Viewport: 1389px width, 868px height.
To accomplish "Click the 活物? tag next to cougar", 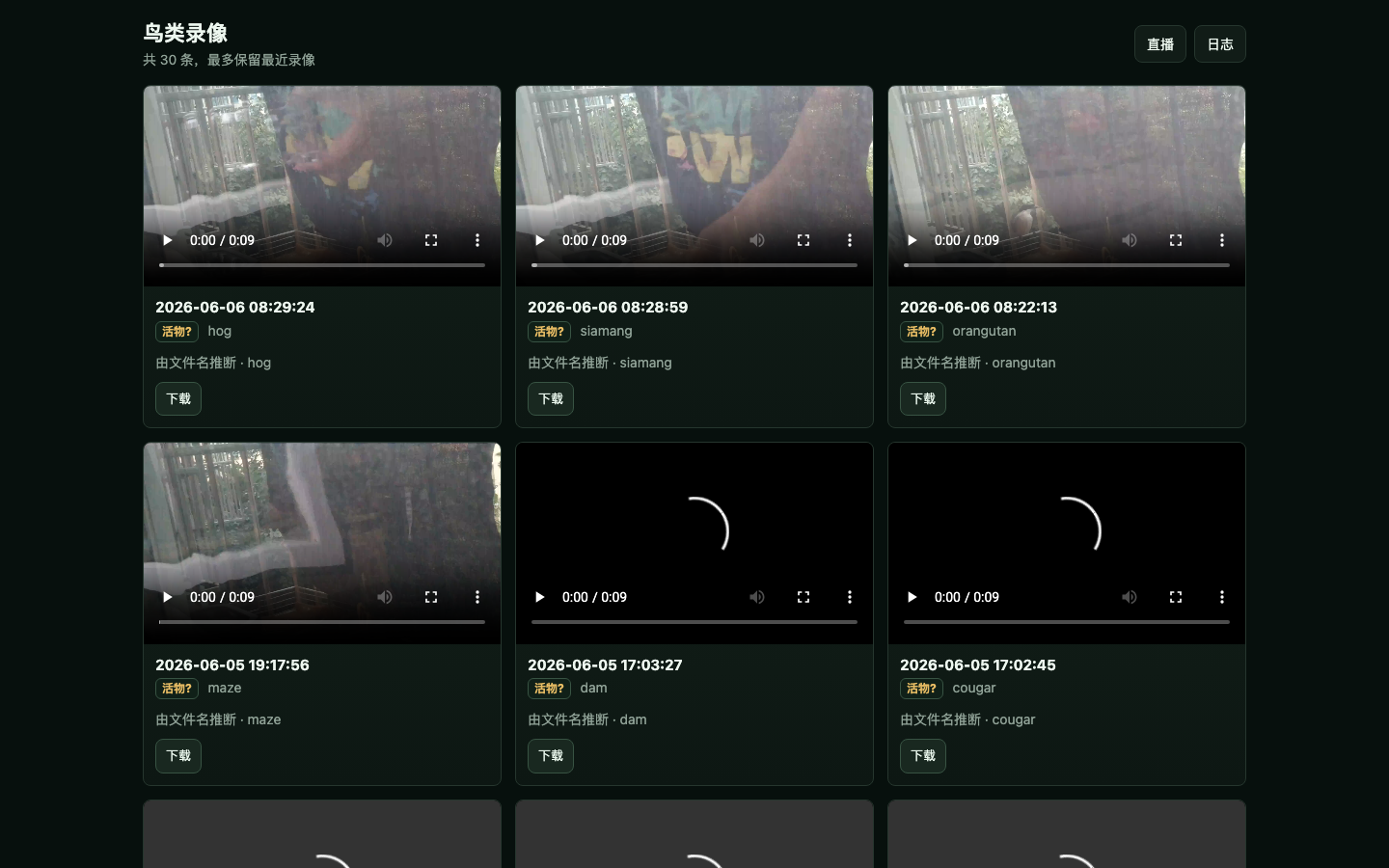I will pos(921,689).
